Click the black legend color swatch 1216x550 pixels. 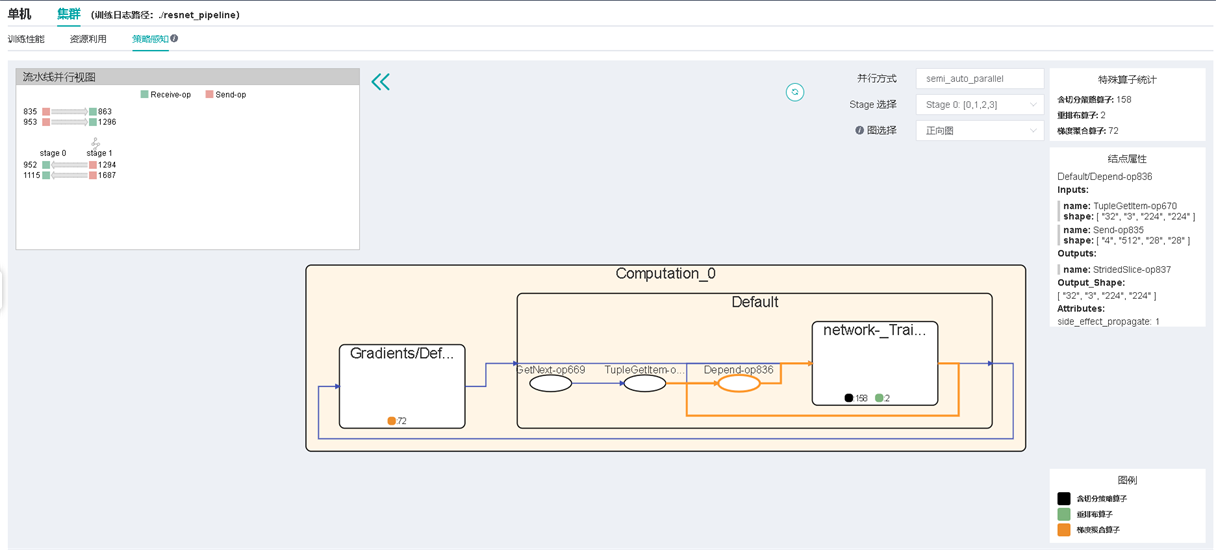(1064, 497)
